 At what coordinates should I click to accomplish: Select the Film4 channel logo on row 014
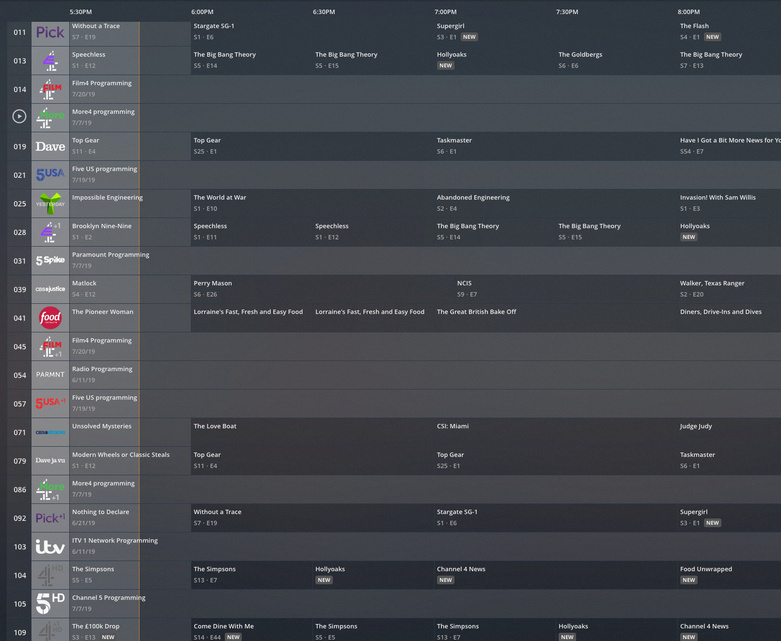click(50, 90)
